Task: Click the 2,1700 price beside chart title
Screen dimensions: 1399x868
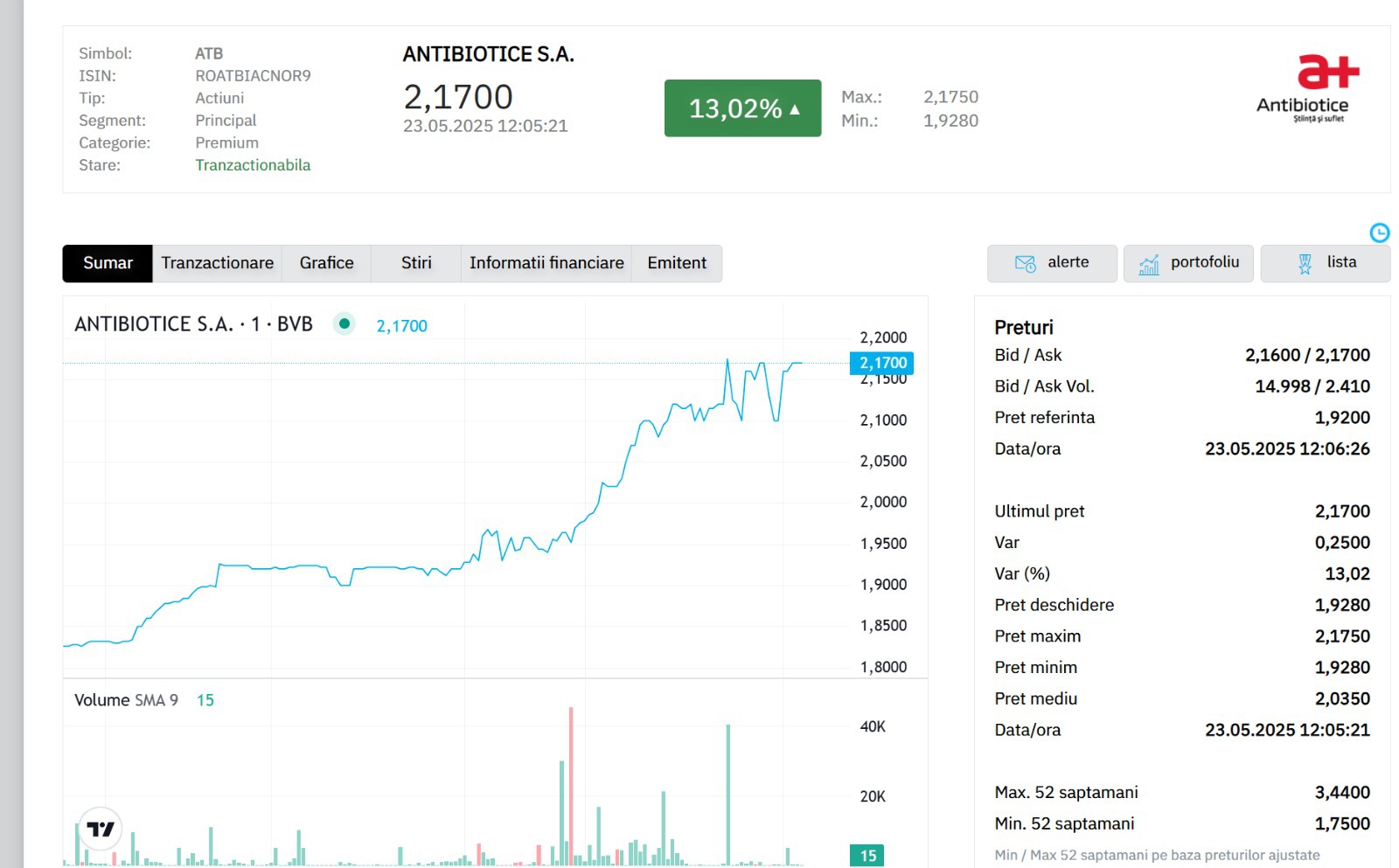Action: click(401, 326)
